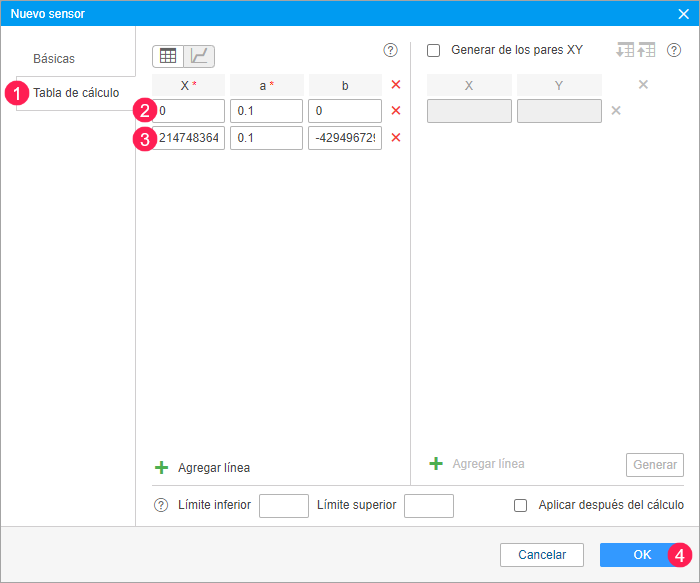700x583 pixels.
Task: Open help icon beside Límite inferior
Action: pos(161,505)
